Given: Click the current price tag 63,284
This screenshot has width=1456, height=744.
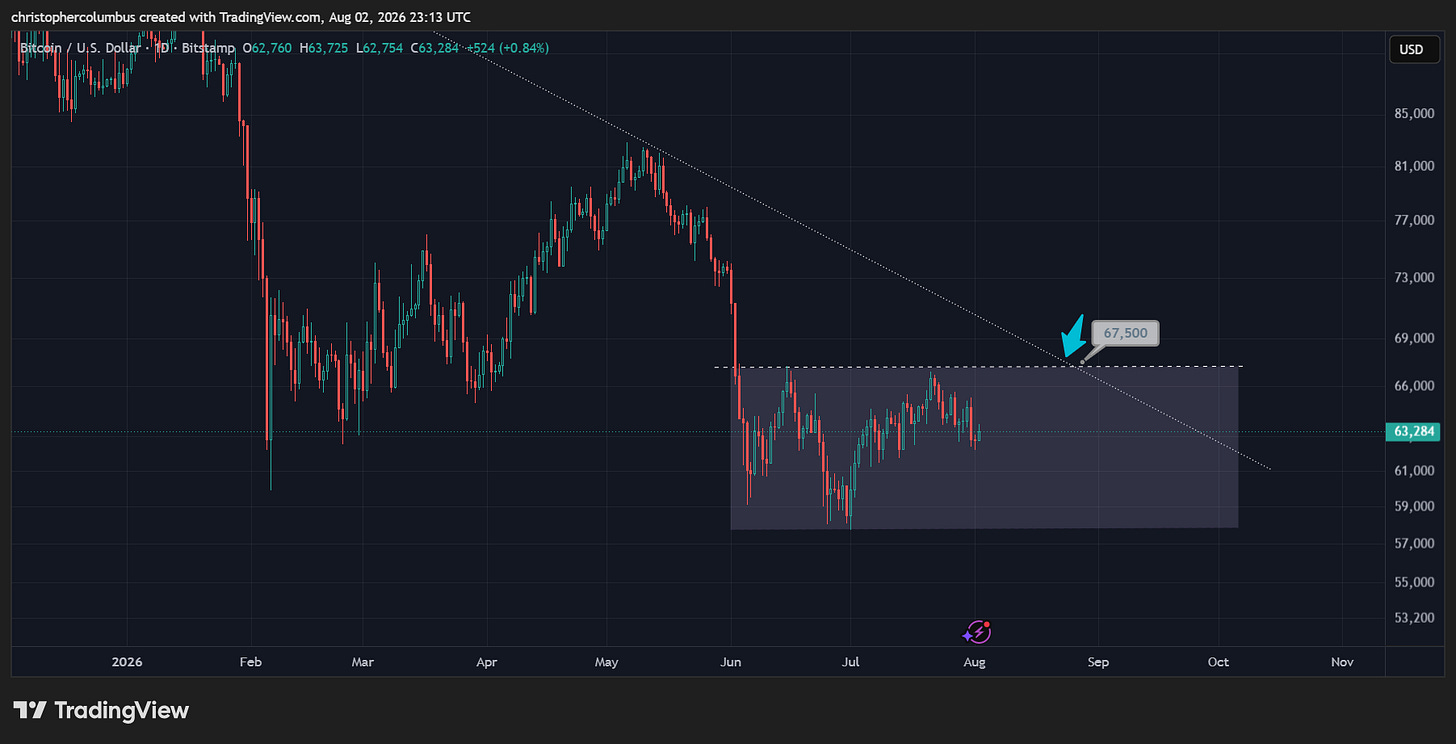Looking at the screenshot, I should click(1411, 432).
